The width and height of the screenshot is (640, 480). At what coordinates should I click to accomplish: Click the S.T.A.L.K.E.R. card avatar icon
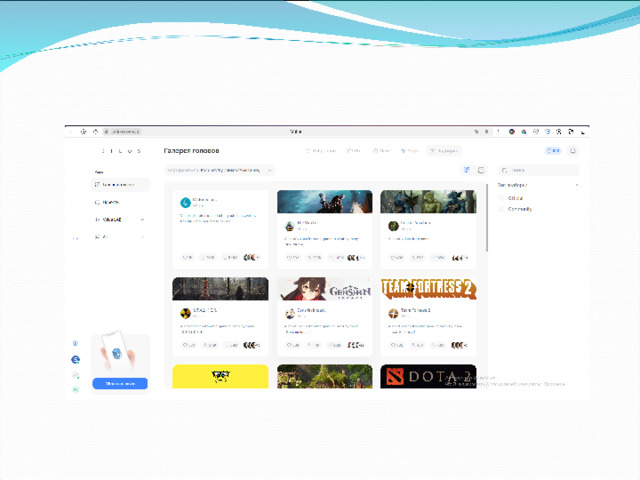pos(185,313)
